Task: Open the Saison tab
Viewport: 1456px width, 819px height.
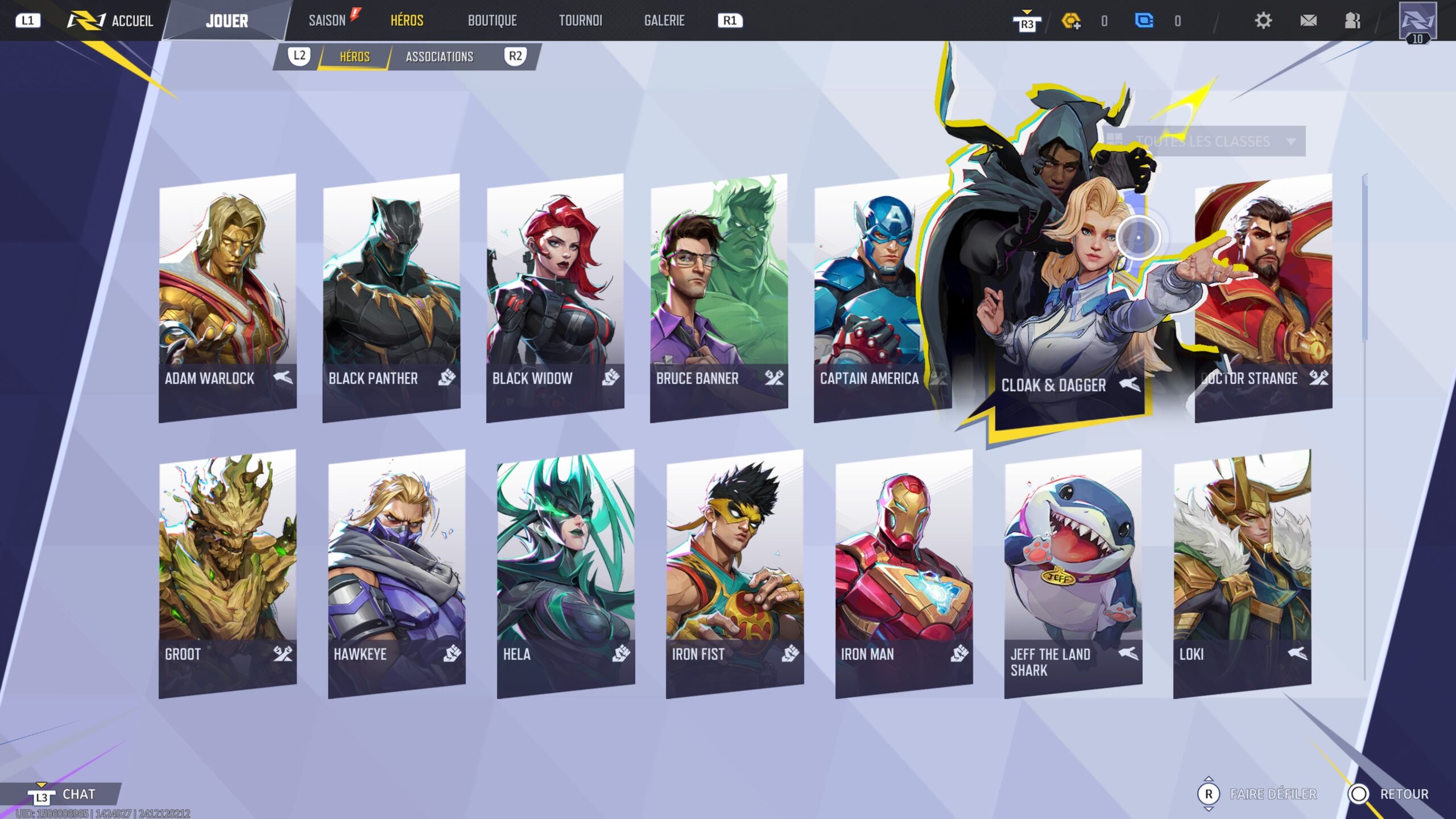Action: pyautogui.click(x=327, y=21)
